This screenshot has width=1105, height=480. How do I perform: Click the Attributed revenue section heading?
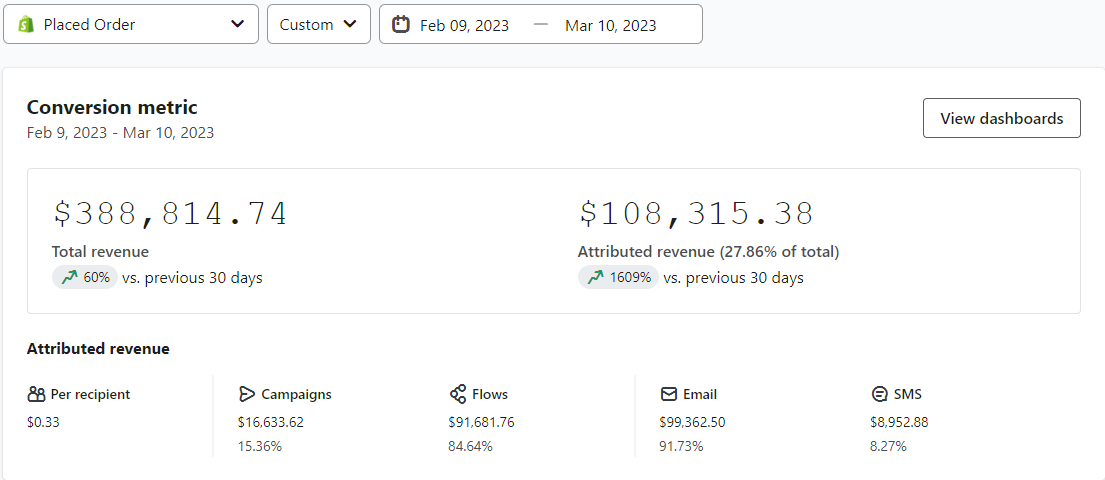point(98,349)
